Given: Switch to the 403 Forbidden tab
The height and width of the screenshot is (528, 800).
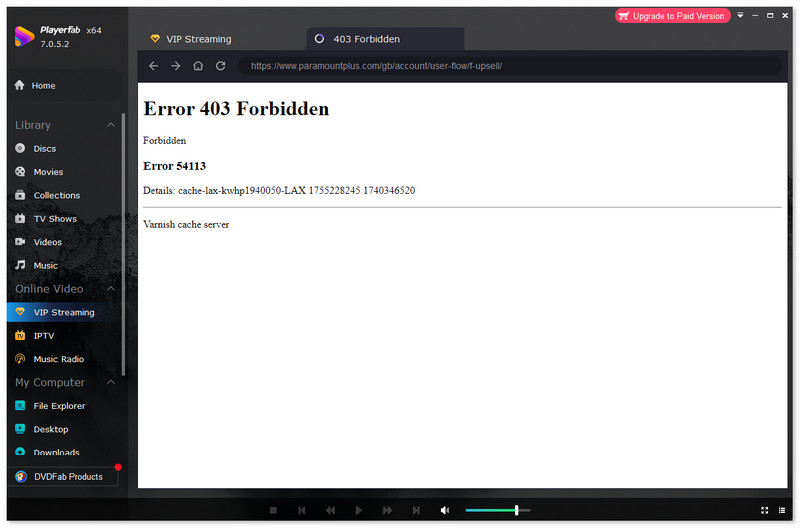Looking at the screenshot, I should pos(385,39).
